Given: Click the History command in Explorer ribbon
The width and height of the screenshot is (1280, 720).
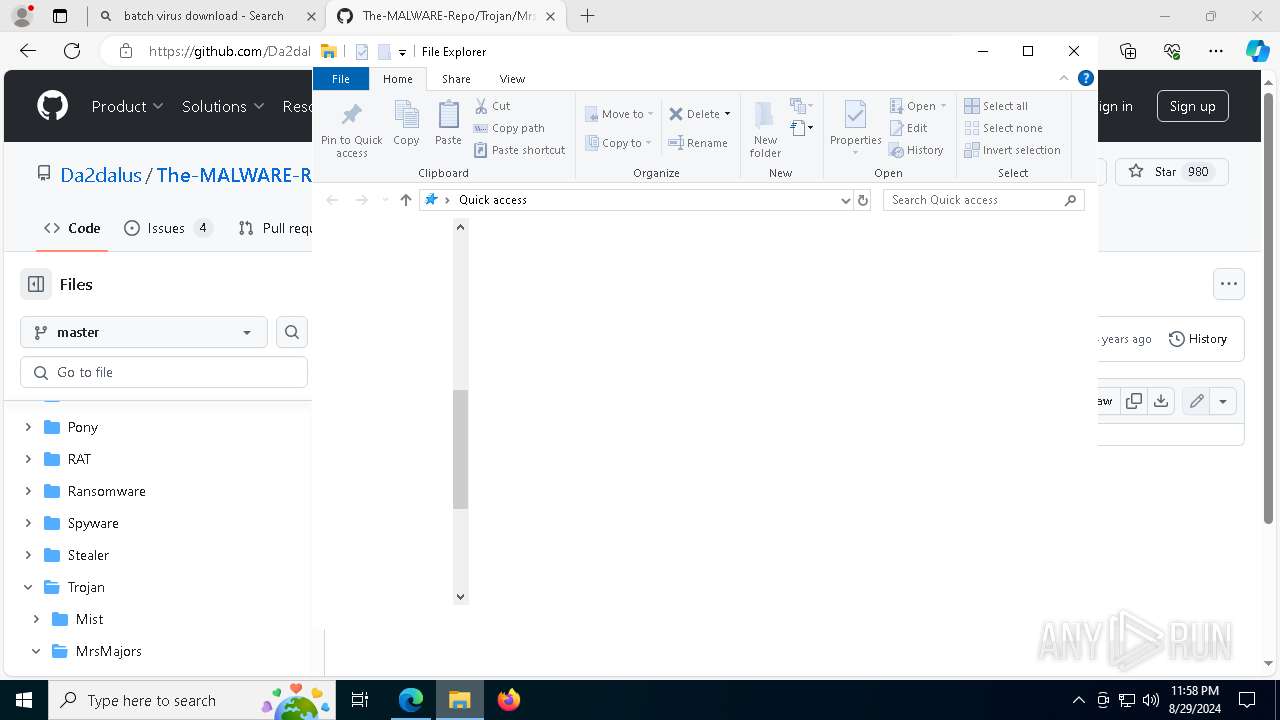Looking at the screenshot, I should 916,150.
